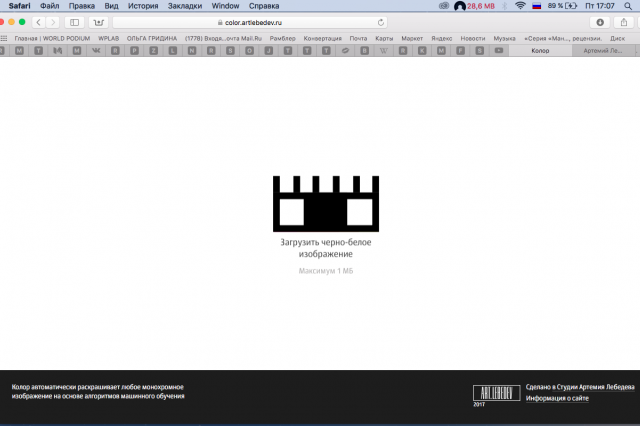Open the ОЛЬГА ГРИДИНА bookmark
This screenshot has width=640, height=426.
pos(152,38)
